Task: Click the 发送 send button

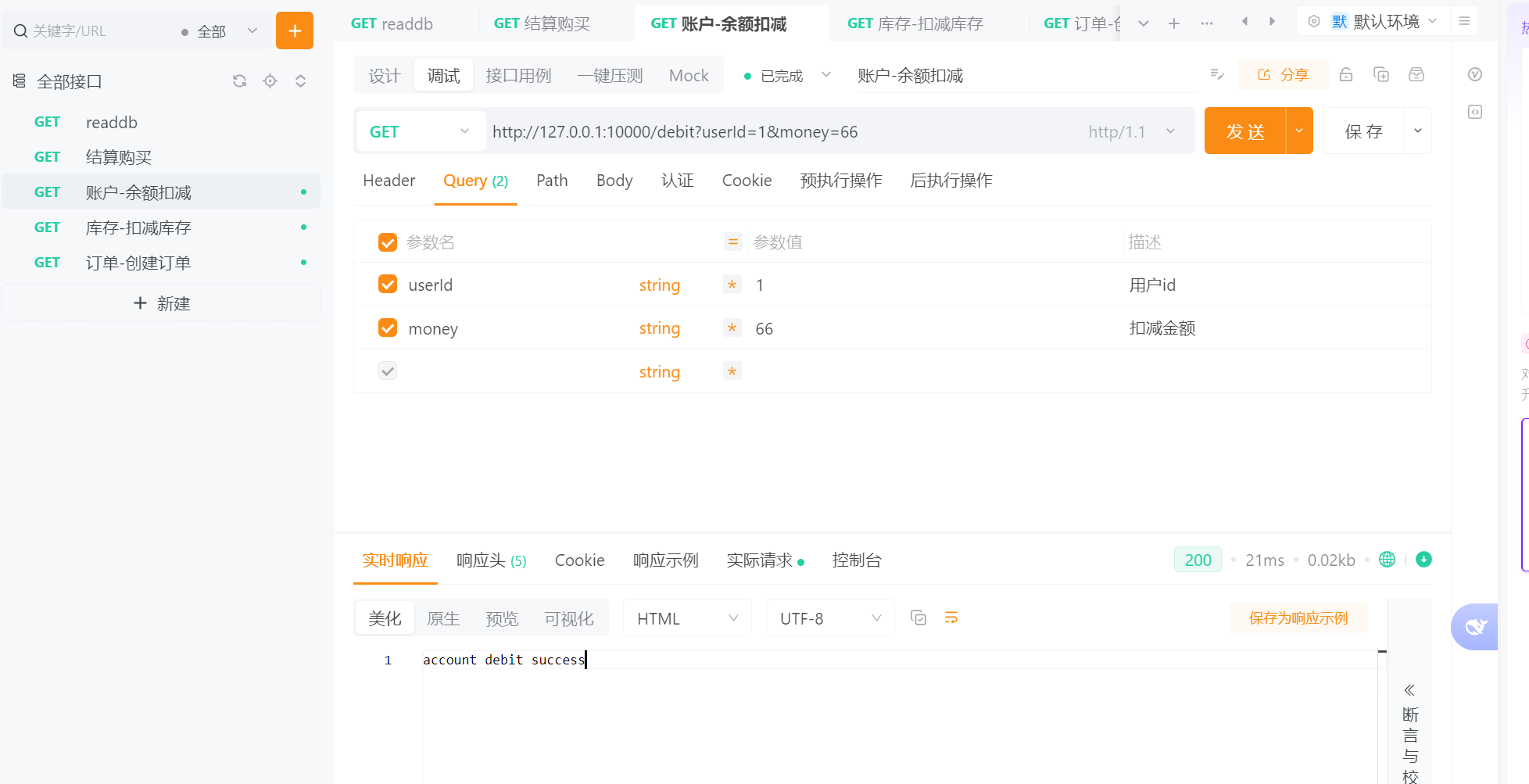Action: (1245, 131)
